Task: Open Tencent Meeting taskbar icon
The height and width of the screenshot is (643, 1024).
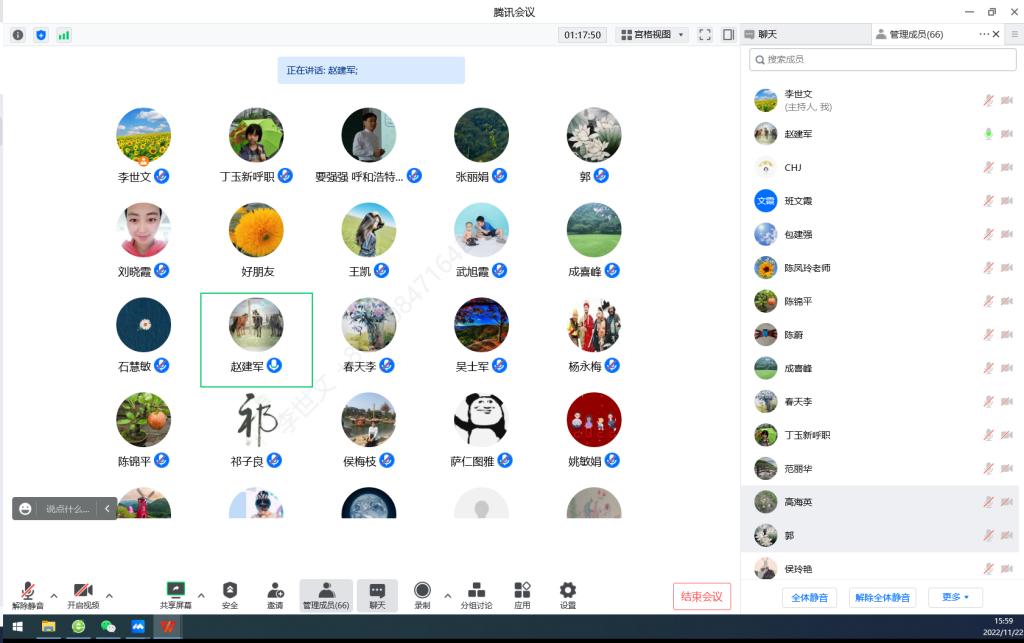Action: point(138,627)
